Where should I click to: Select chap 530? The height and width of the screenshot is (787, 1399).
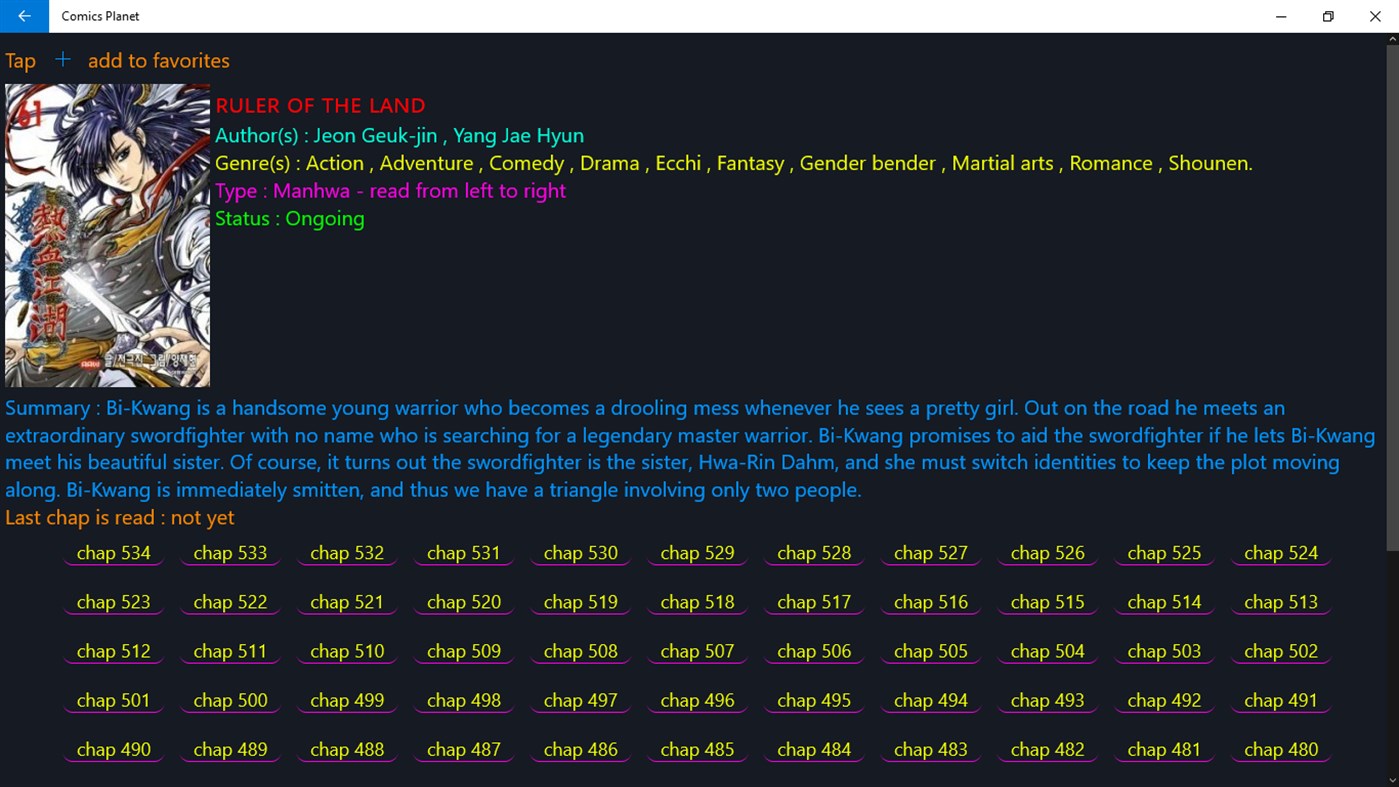click(x=581, y=553)
